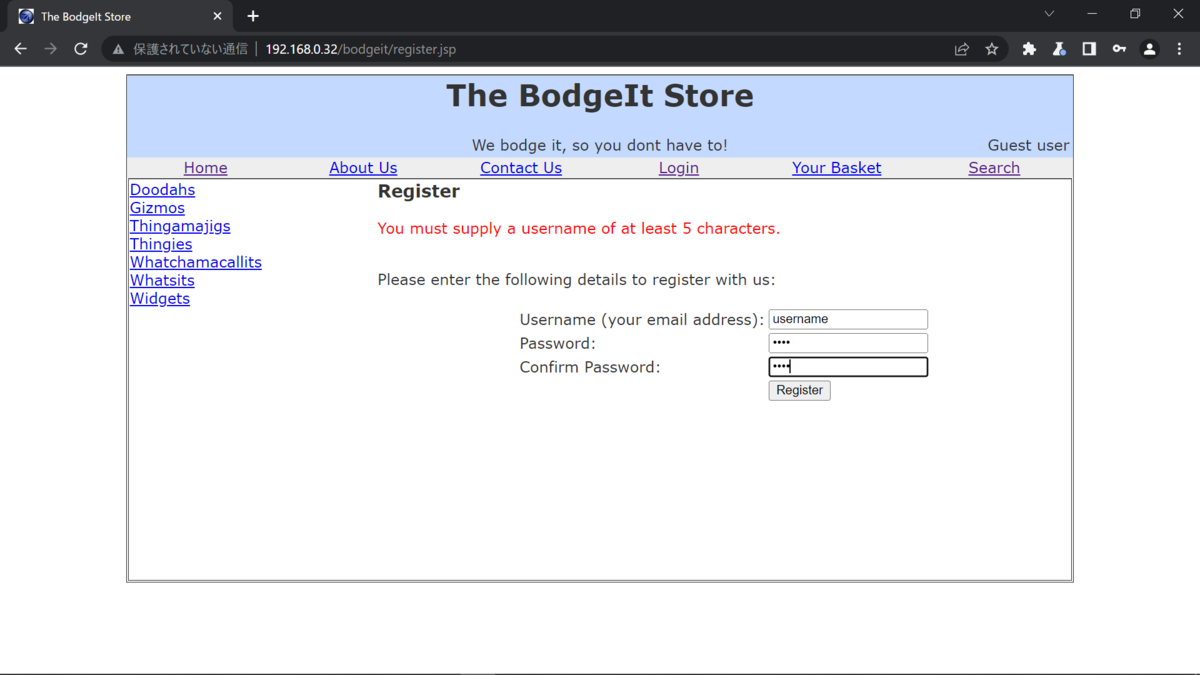Open a new tab with the plus button

point(253,16)
